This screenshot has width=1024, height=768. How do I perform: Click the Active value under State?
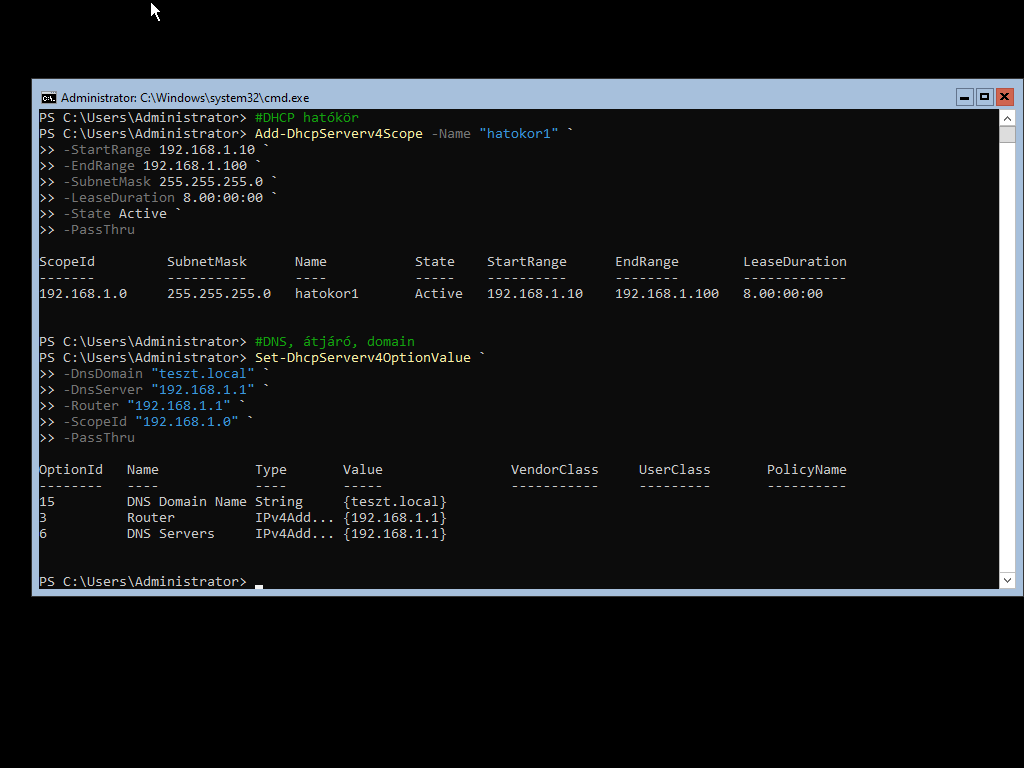[x=438, y=294]
